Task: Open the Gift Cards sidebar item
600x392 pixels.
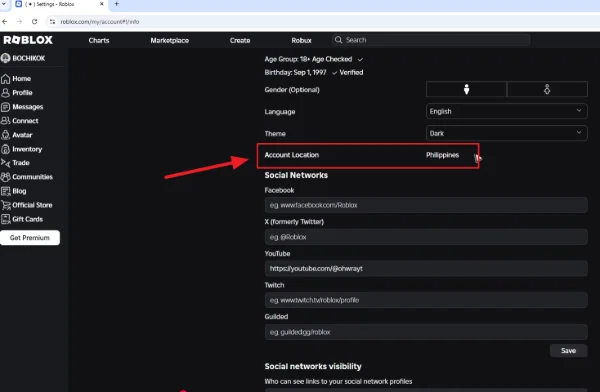Action: pos(22,219)
